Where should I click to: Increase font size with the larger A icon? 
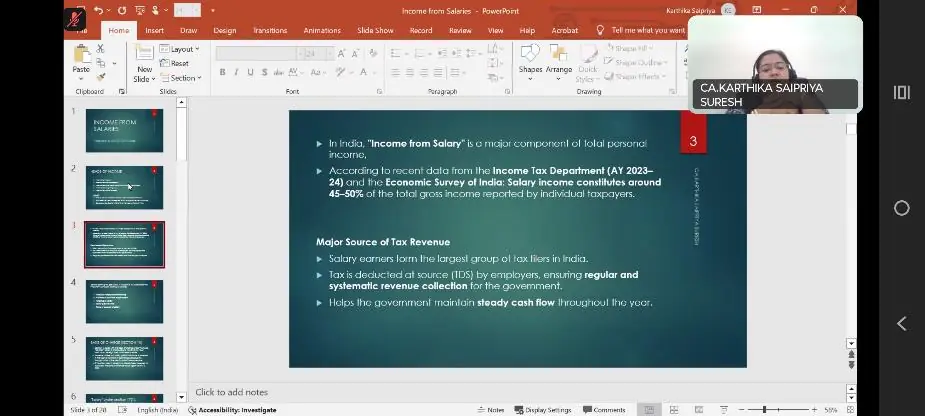[x=342, y=54]
